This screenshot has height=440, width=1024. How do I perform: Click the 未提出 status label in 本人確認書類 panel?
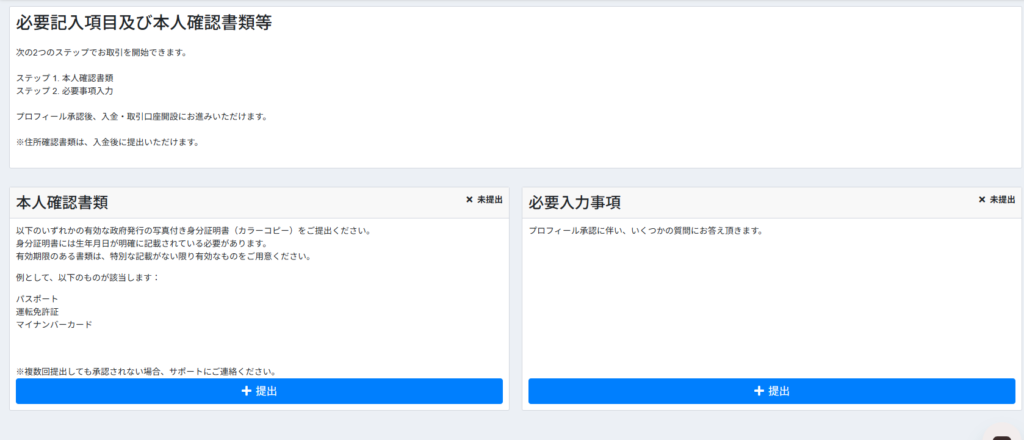point(490,200)
